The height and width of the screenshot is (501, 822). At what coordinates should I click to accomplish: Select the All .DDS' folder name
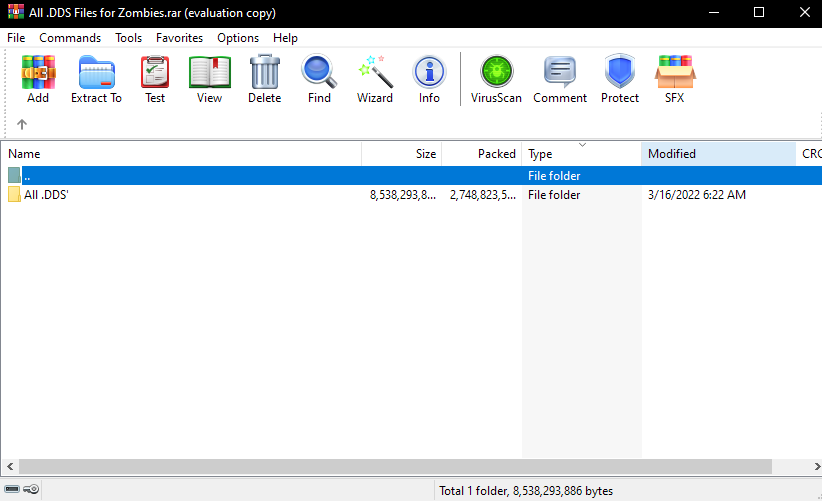point(46,195)
